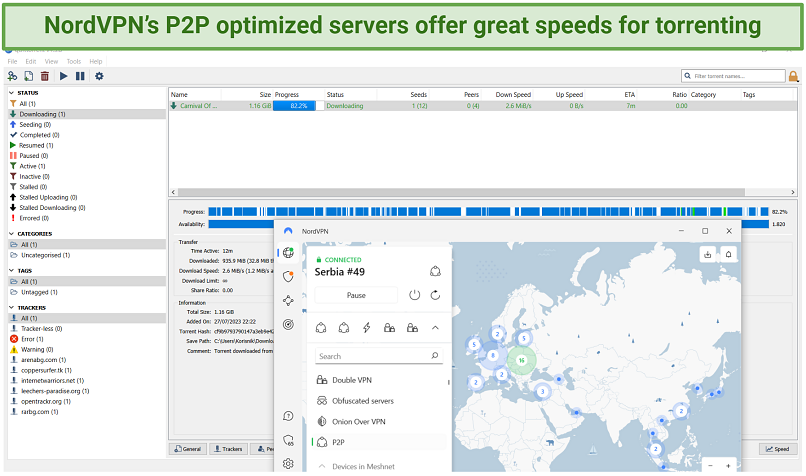Screen dimensions: 806x476
Task: Click the Filter torrent names field
Action: (x=734, y=76)
